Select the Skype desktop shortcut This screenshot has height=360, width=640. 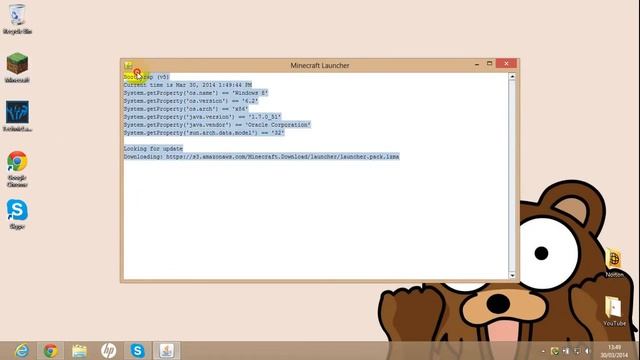point(17,214)
